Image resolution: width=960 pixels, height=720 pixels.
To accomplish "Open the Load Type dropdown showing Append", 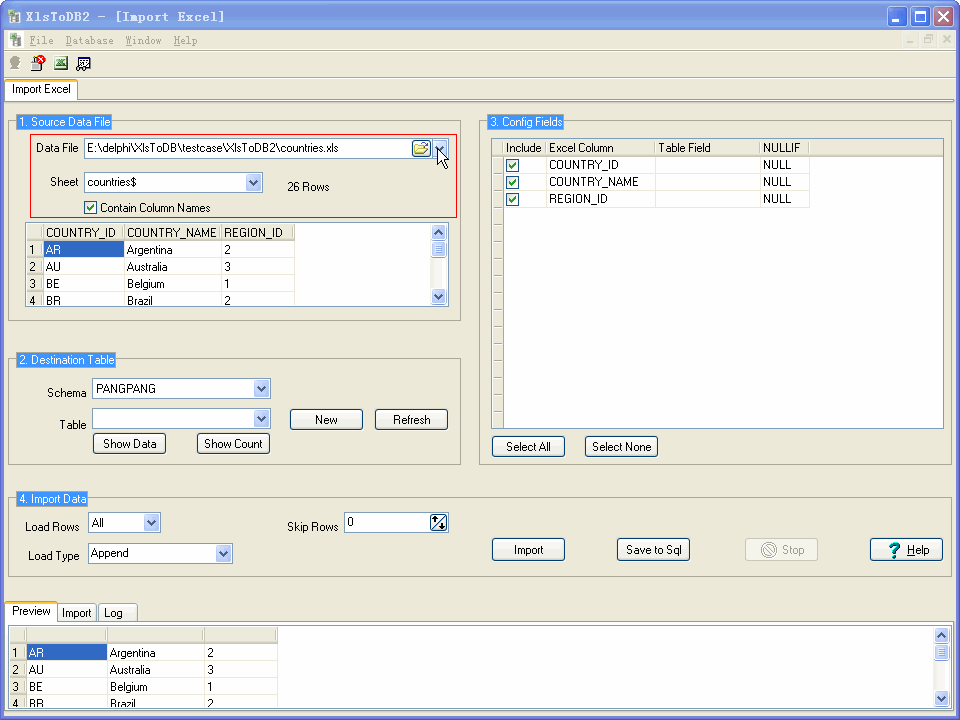I will coord(223,553).
